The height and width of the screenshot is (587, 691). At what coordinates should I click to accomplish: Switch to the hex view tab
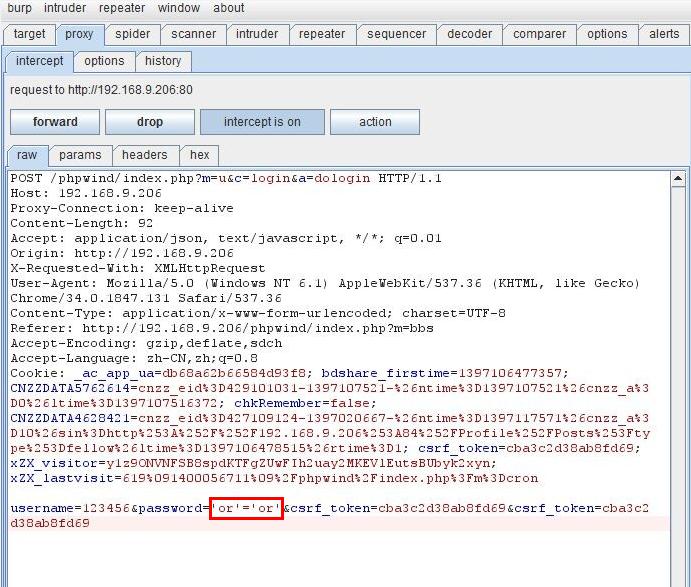(x=200, y=155)
